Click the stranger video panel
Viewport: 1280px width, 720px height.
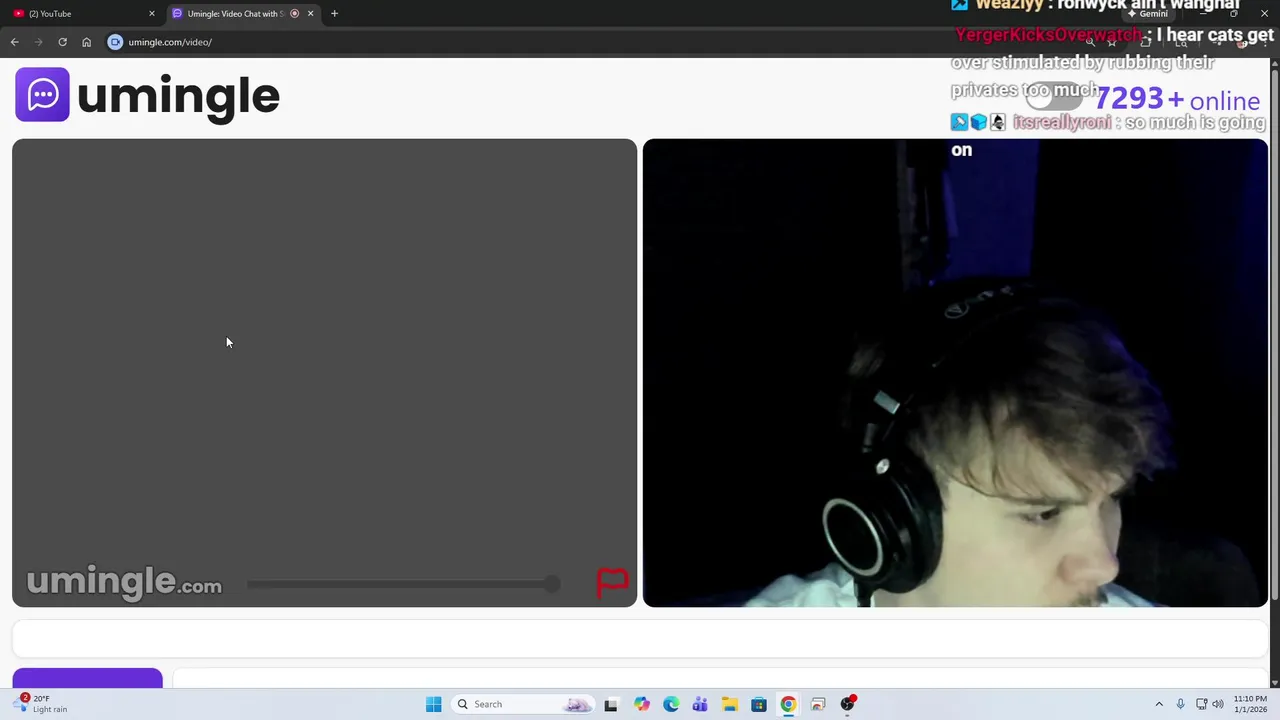[324, 373]
